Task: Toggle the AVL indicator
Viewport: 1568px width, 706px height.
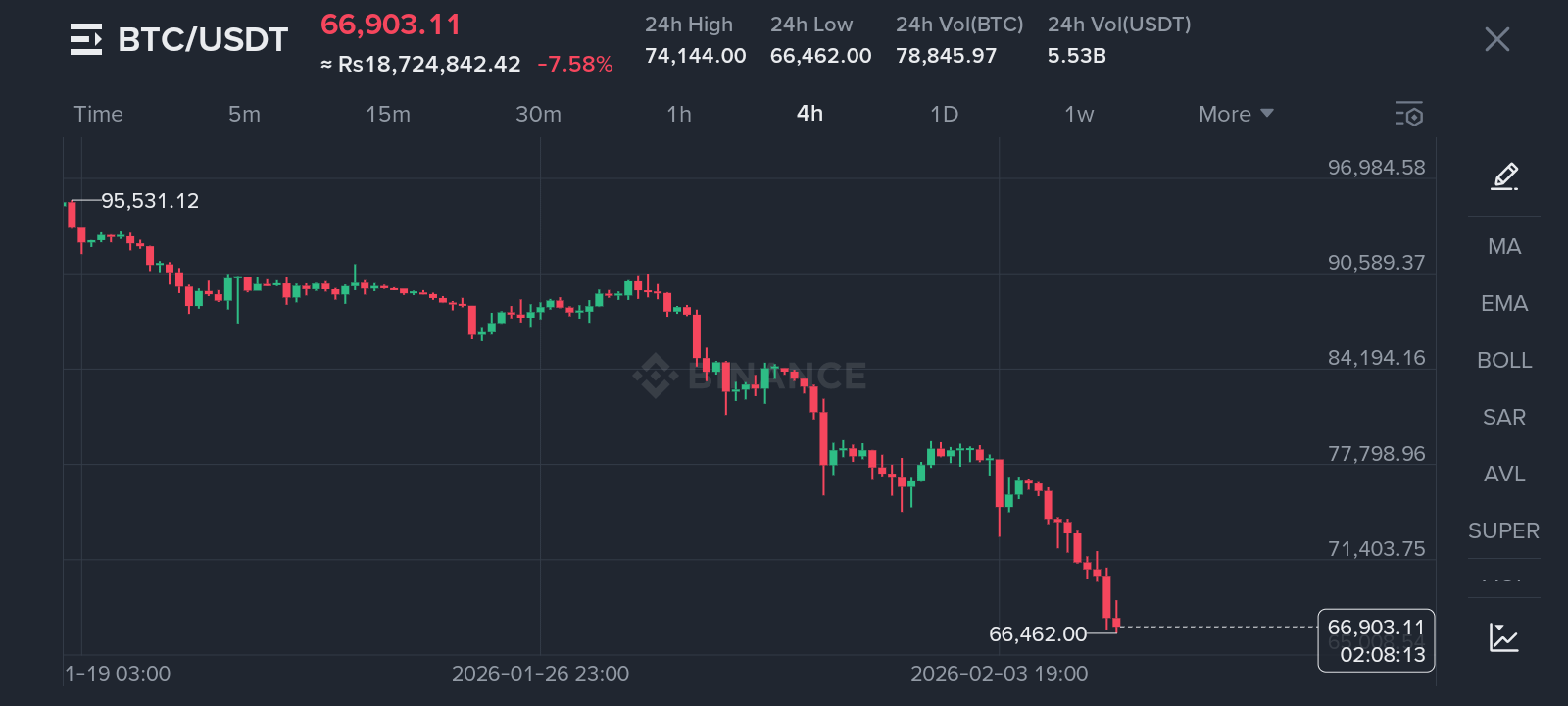Action: point(1504,475)
